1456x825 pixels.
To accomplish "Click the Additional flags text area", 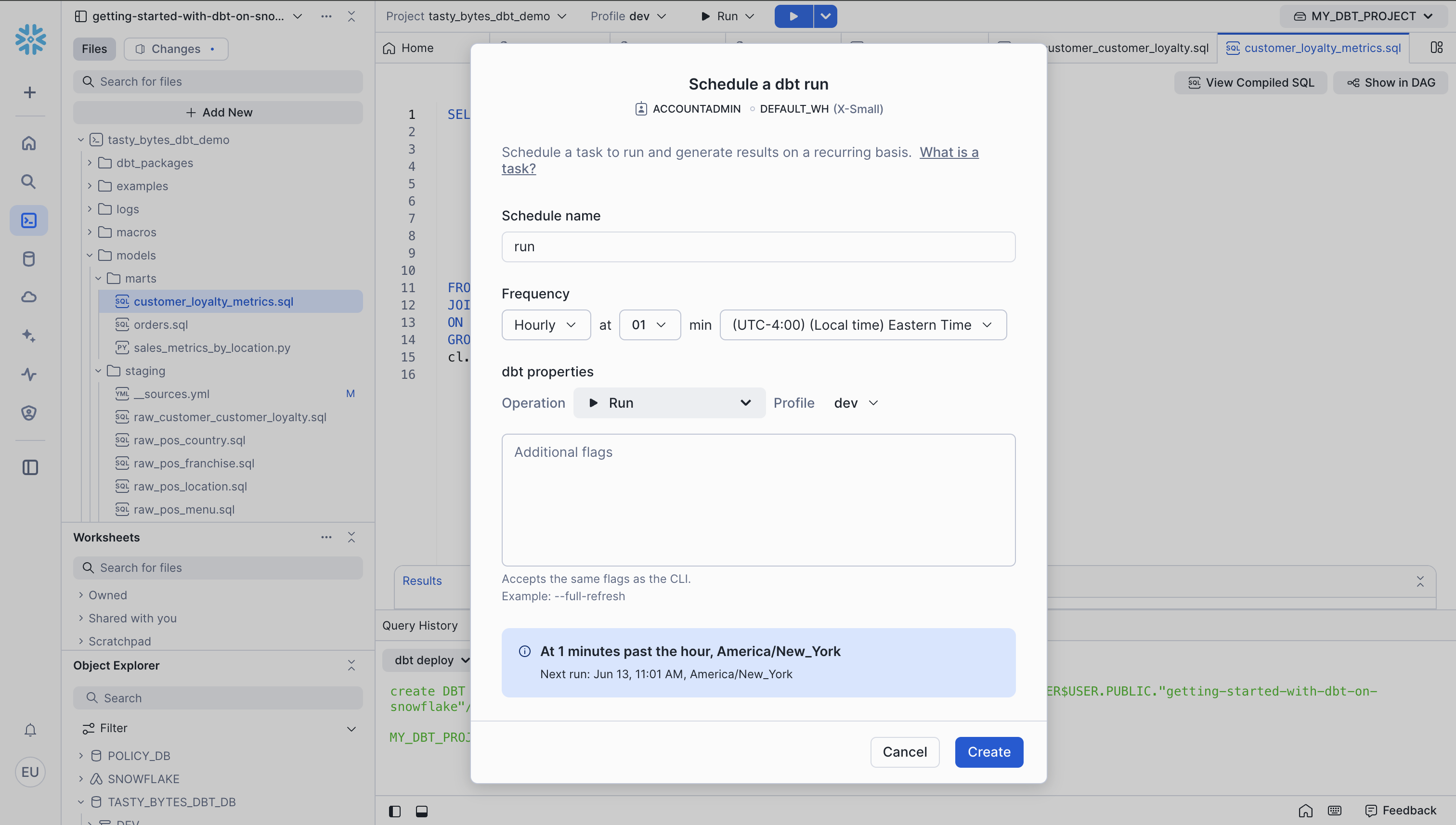I will (x=758, y=500).
